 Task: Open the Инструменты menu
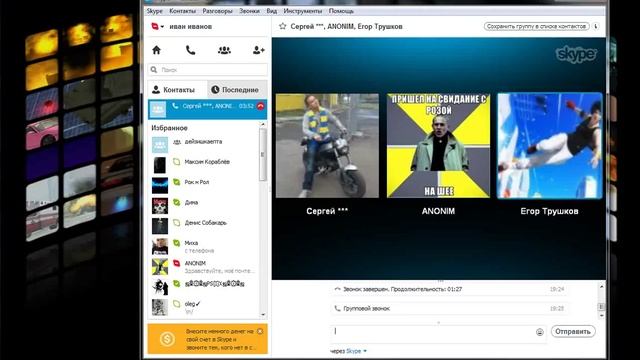coord(303,11)
